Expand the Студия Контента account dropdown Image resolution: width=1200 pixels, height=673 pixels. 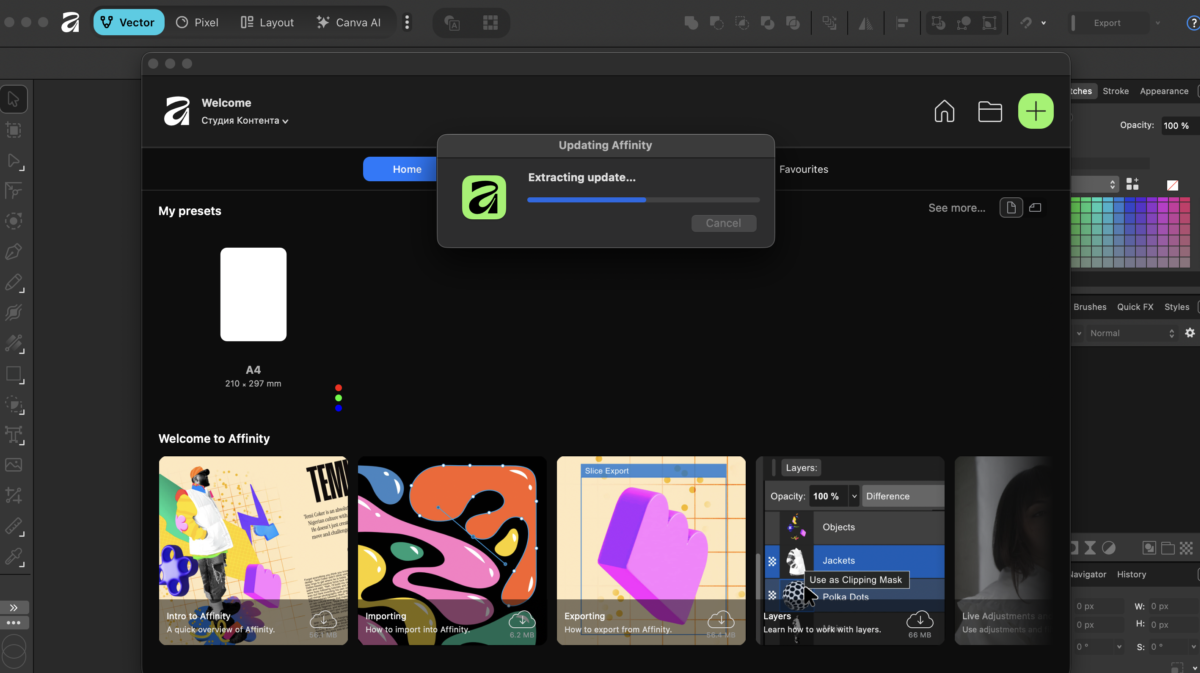coord(245,121)
